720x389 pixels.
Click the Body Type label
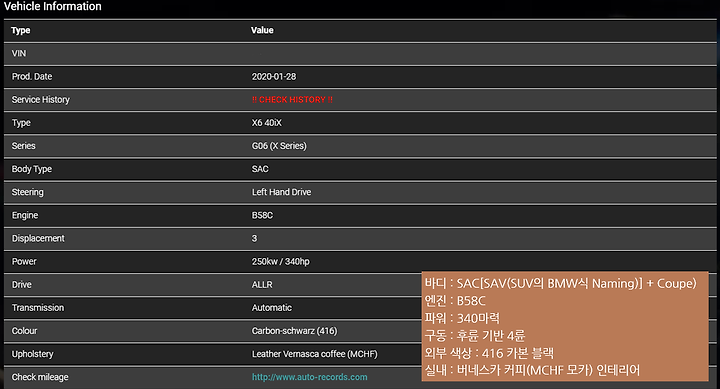coord(32,169)
